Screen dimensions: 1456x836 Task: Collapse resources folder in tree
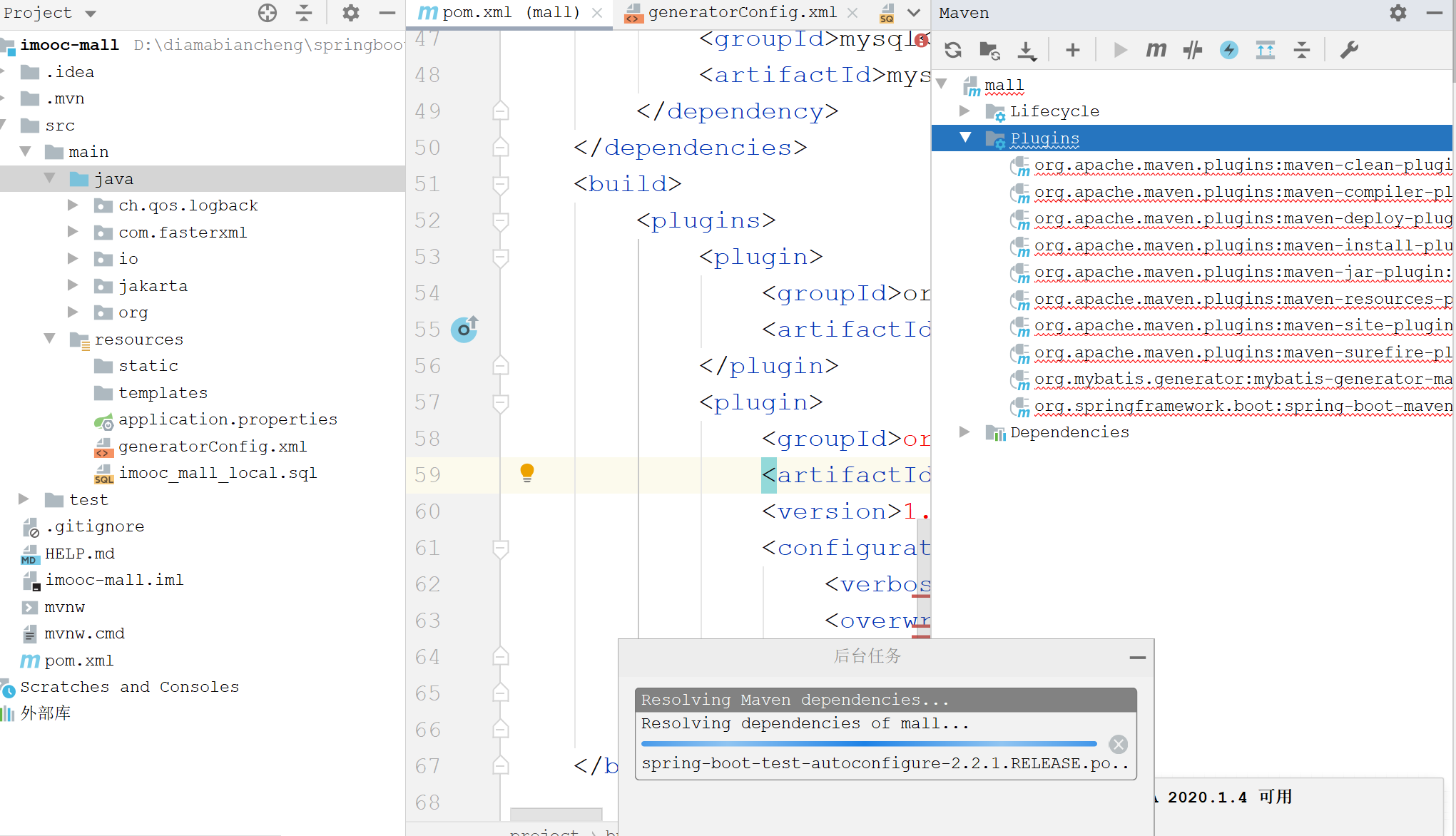click(50, 339)
